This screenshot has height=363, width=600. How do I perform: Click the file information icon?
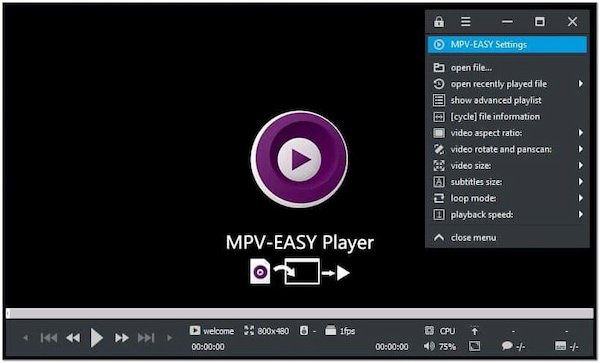tap(439, 117)
